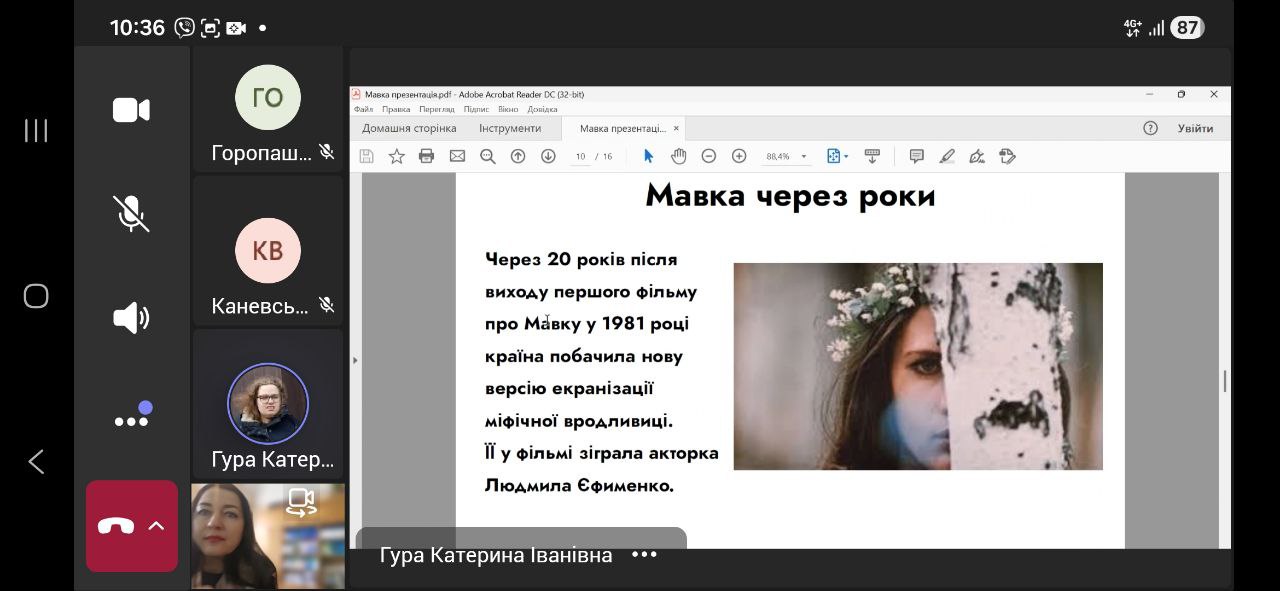The image size is (1280, 591).
Task: Print the PDF using the printer icon
Action: coord(427,156)
